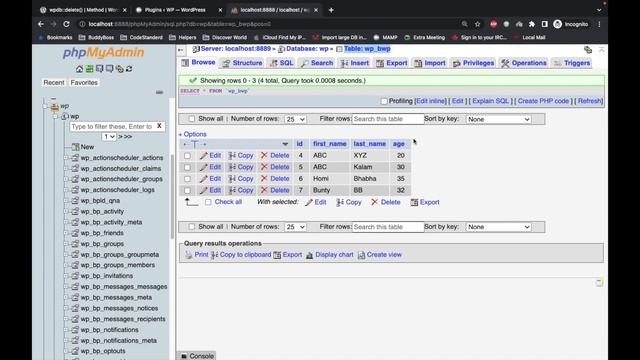Screen dimensions: 640x360
Task: Open the New table icon in tree
Action: 76,147
